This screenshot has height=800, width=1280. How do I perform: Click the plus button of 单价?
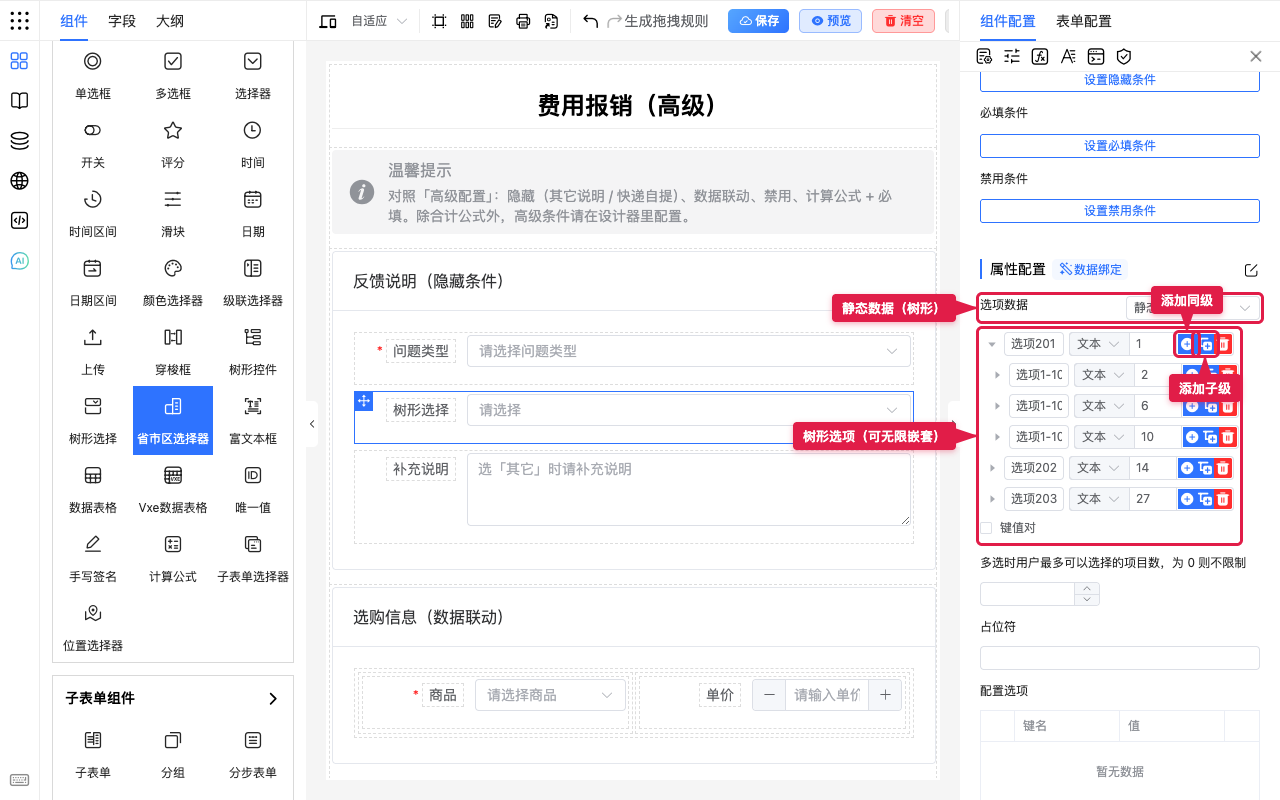885,695
